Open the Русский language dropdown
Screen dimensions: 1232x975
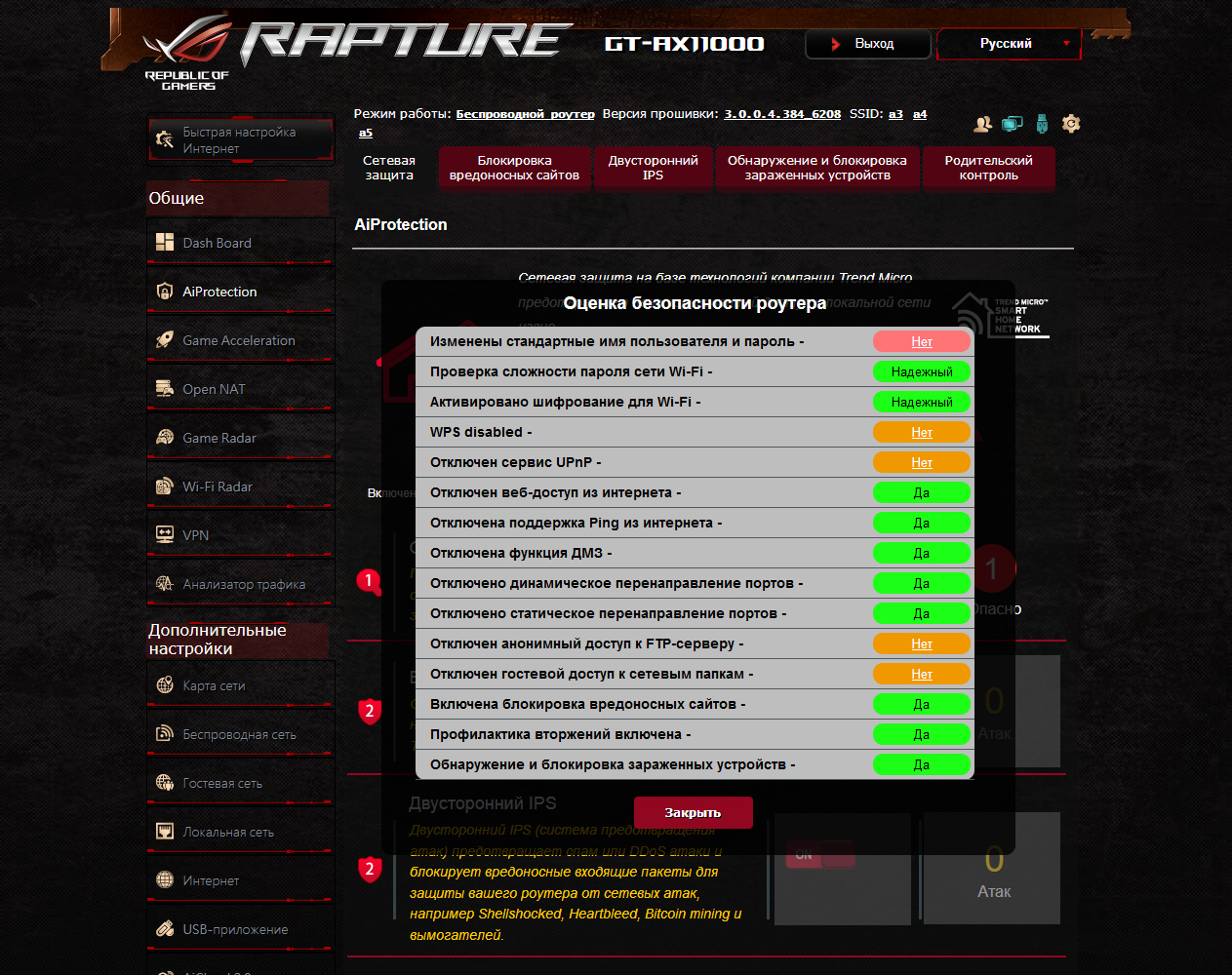tap(1009, 44)
